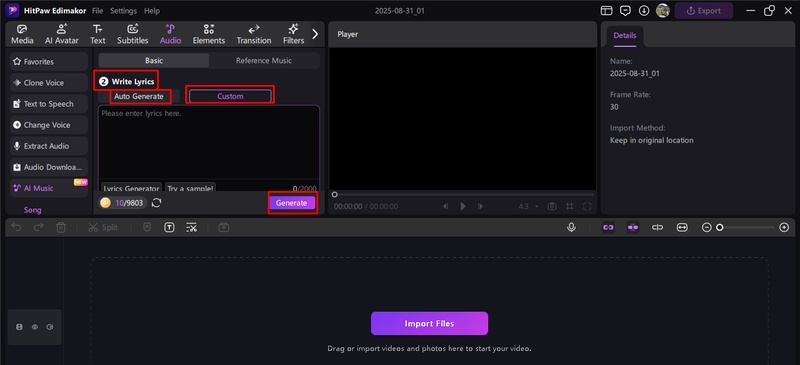Open the Filters panel
This screenshot has width=800, height=365.
[x=293, y=34]
